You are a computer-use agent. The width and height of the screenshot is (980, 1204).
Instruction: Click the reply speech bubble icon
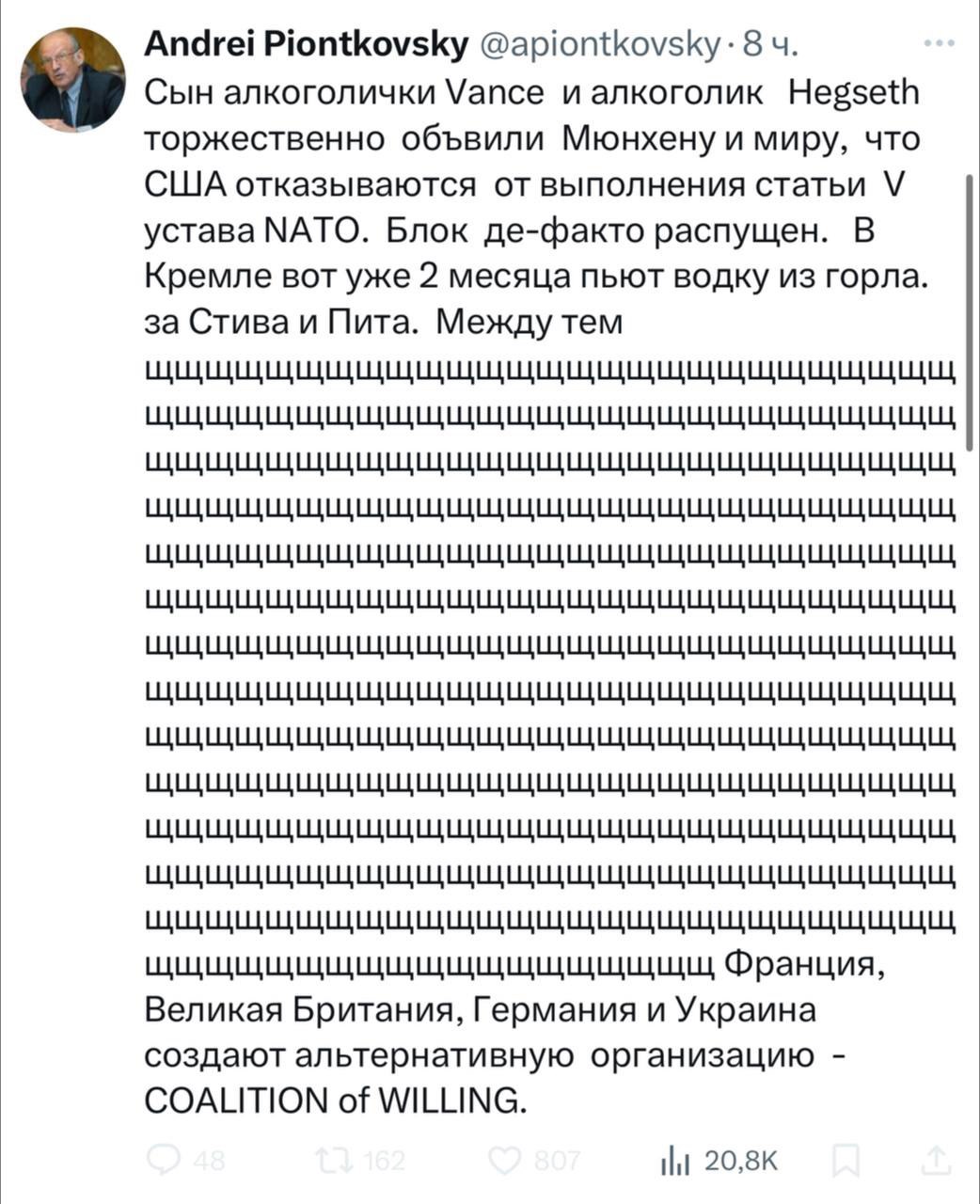[x=164, y=1162]
